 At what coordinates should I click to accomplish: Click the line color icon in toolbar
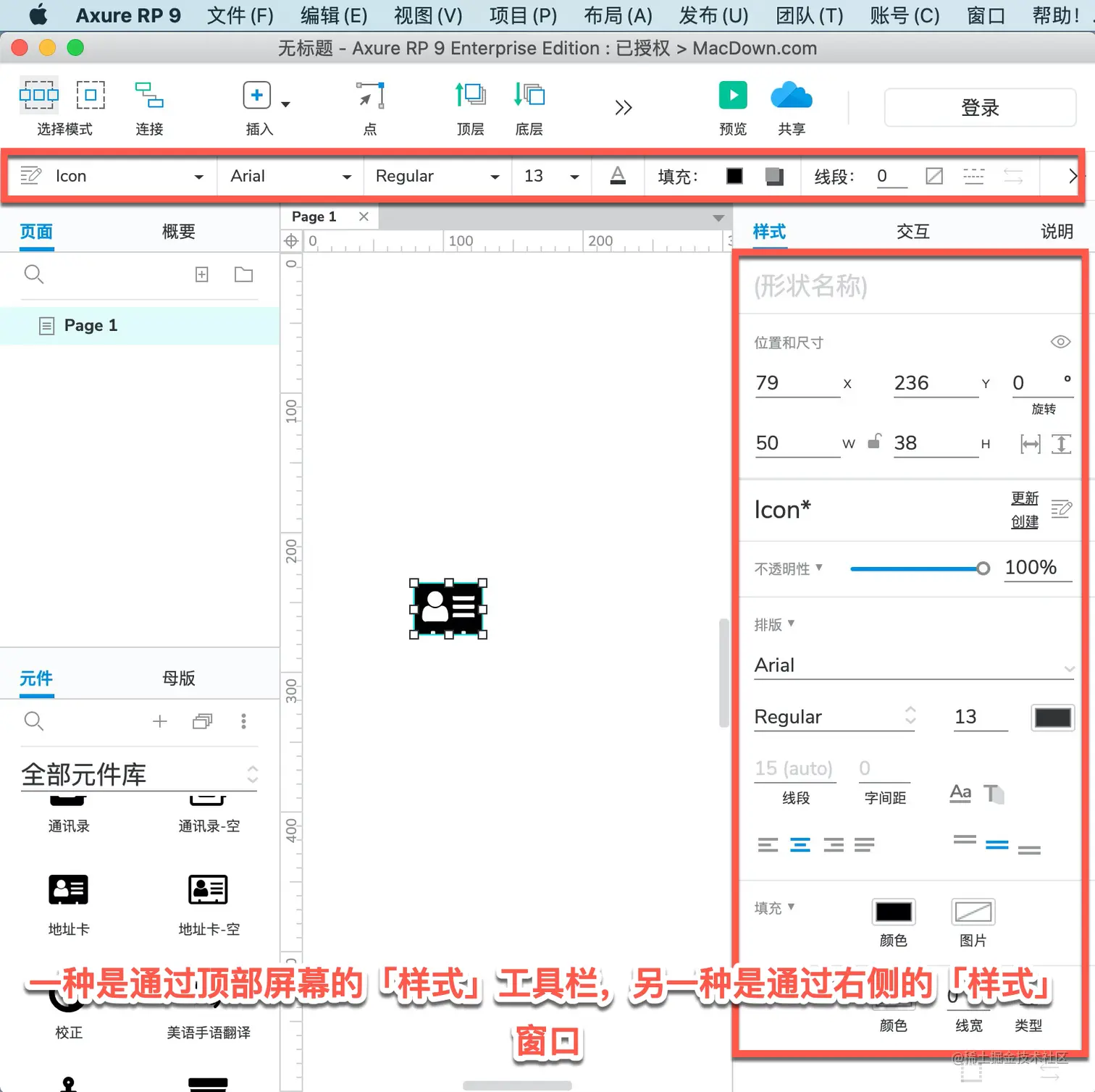pyautogui.click(x=934, y=176)
